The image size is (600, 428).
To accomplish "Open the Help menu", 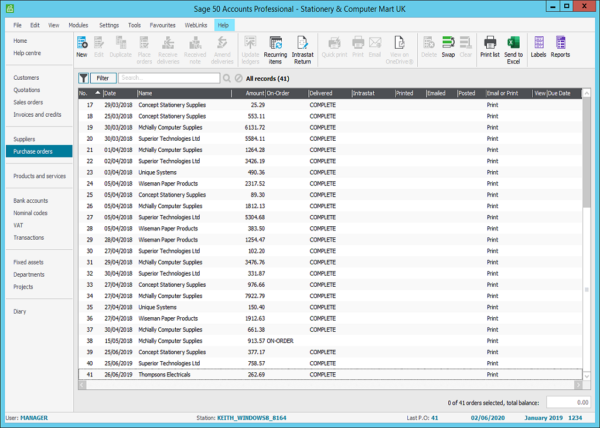I will tap(222, 23).
